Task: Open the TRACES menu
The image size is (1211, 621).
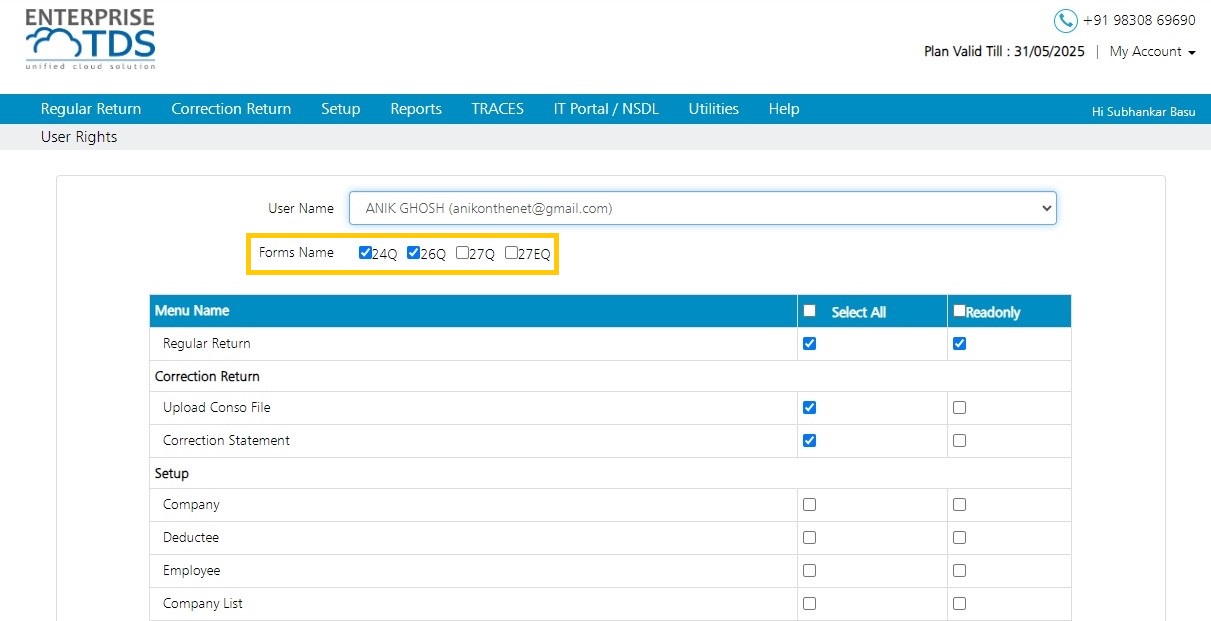Action: [498, 109]
